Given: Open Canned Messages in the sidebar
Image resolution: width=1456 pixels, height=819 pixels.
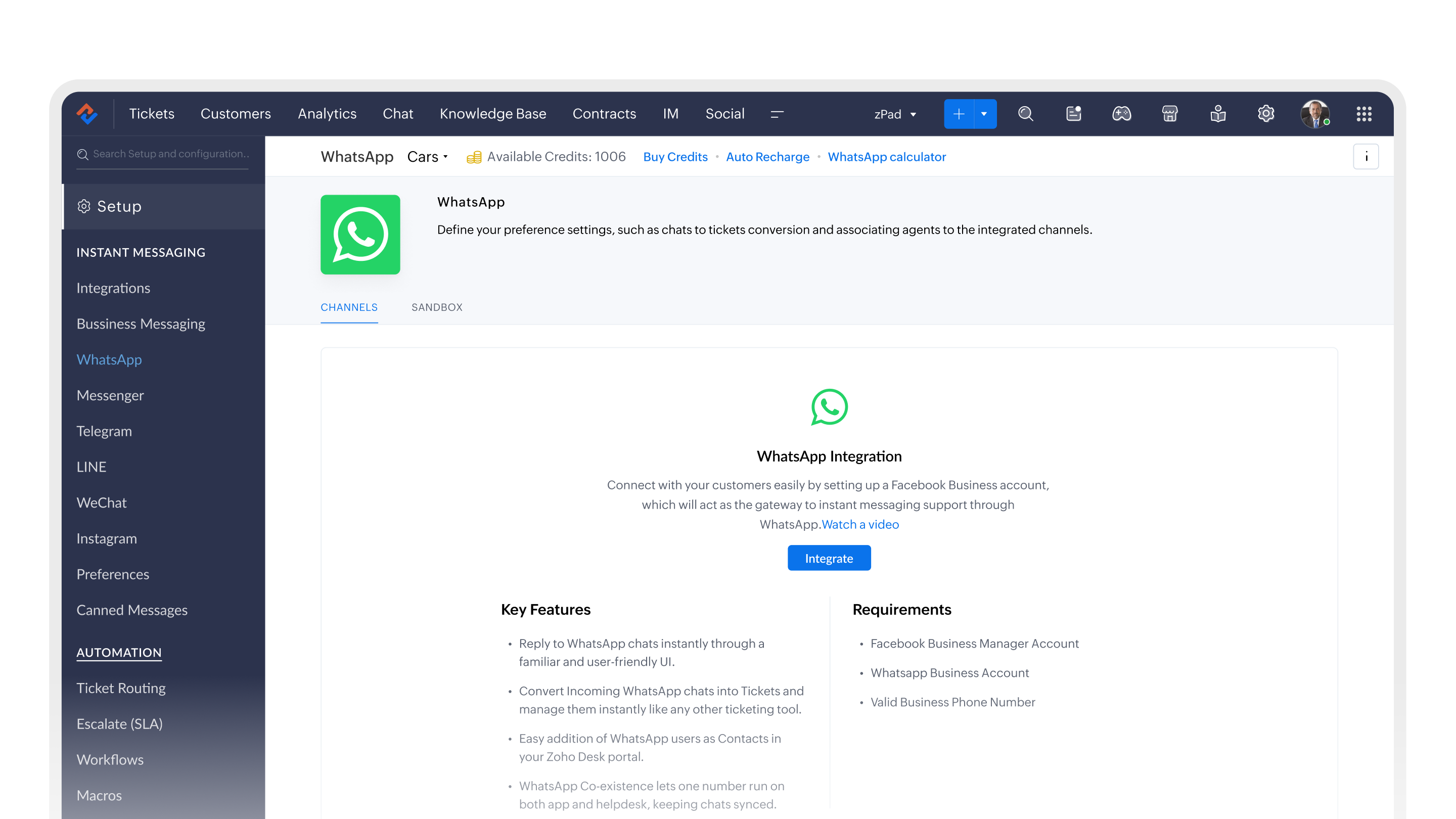Looking at the screenshot, I should [131, 610].
